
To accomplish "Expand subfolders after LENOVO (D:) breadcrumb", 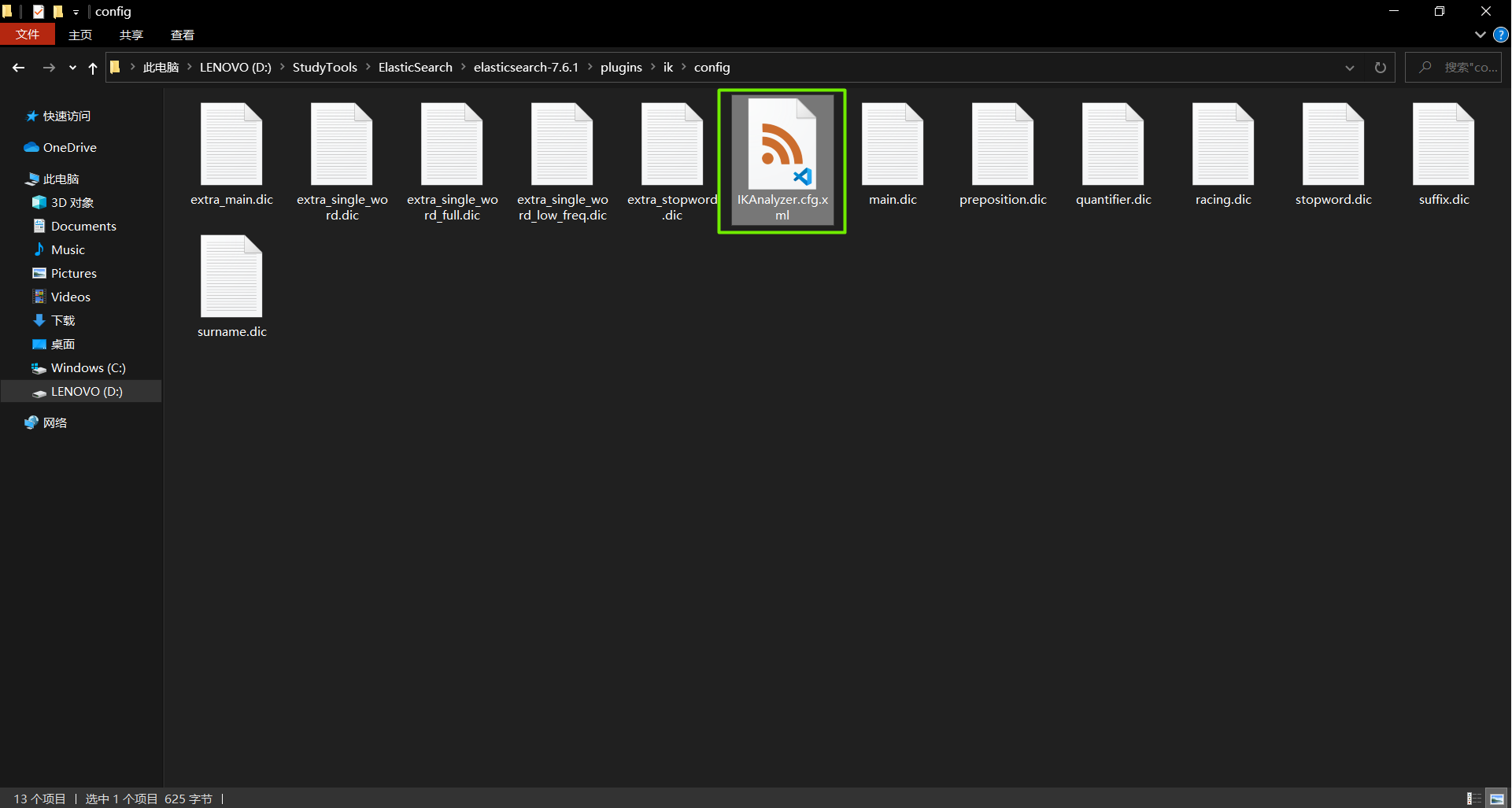I will click(282, 67).
